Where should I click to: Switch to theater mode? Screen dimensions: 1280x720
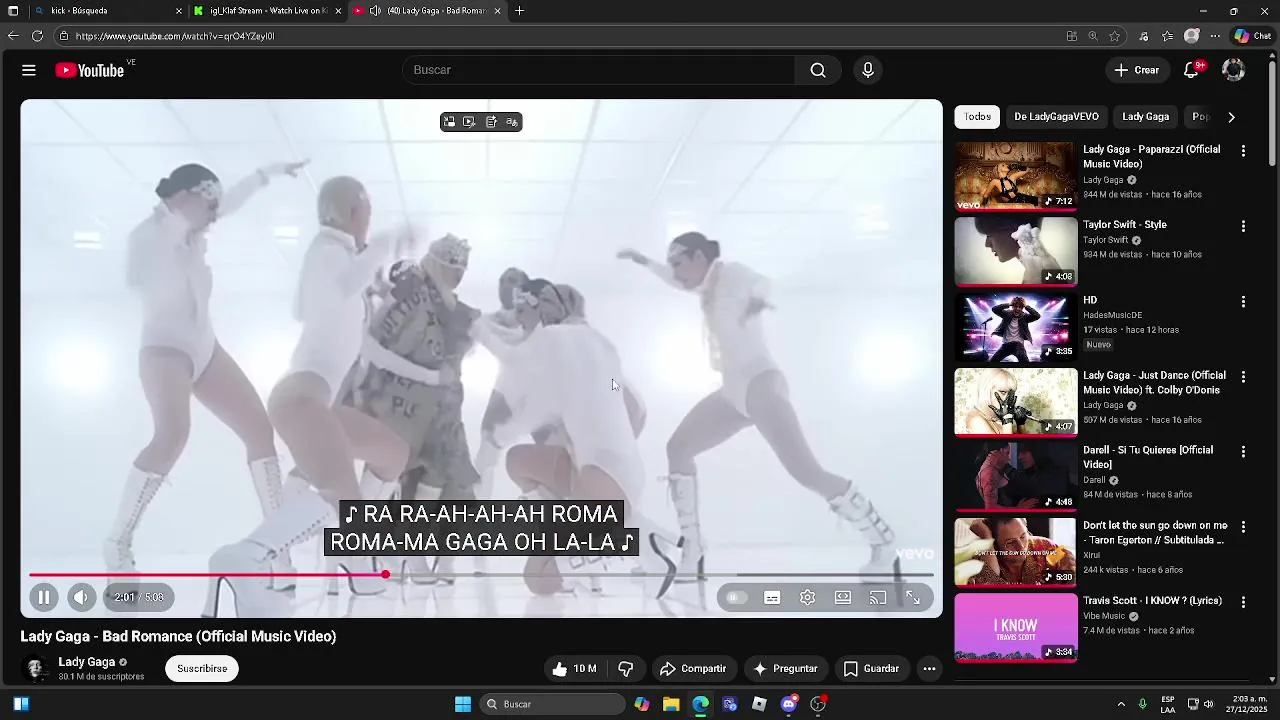pyautogui.click(x=843, y=597)
